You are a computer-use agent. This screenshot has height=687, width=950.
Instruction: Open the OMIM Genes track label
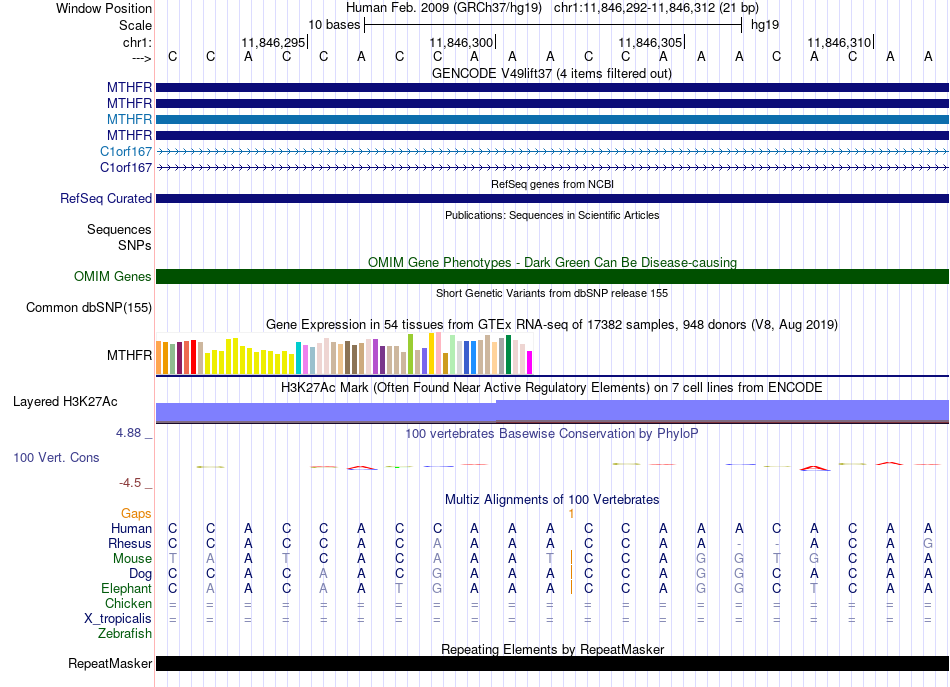[x=113, y=276]
